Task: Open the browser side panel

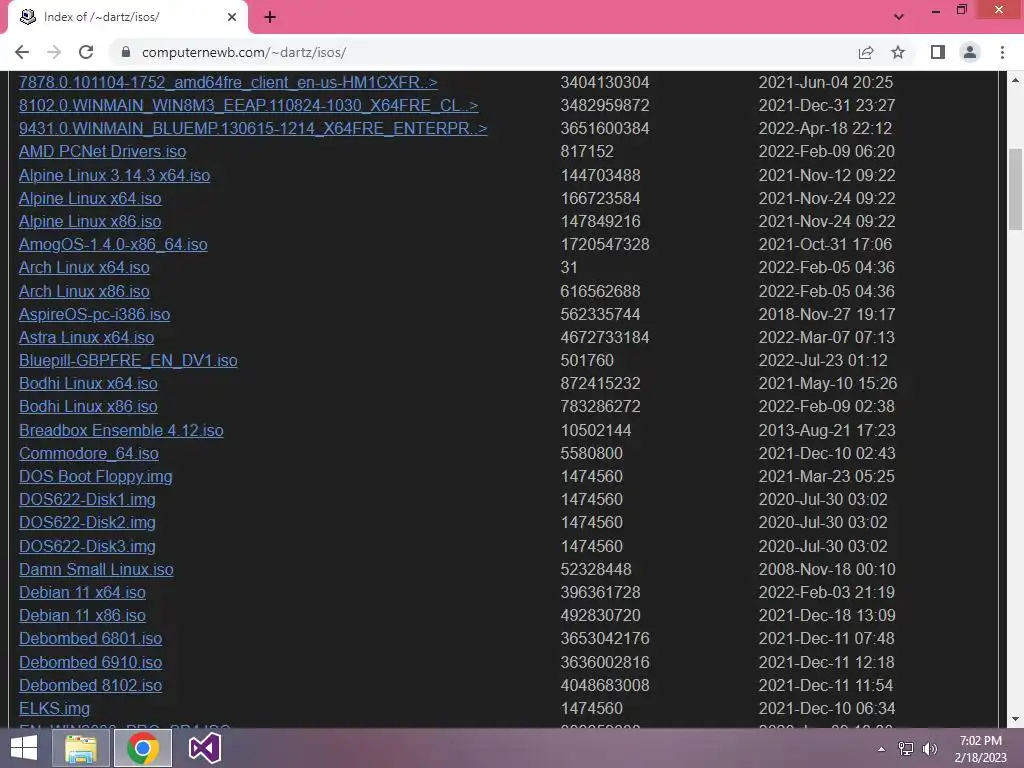Action: coord(938,52)
